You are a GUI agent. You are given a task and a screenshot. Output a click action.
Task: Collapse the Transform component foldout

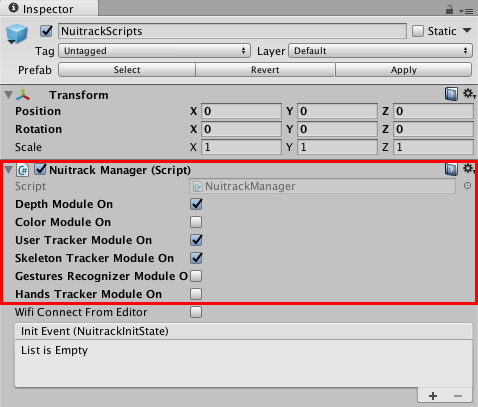tap(8, 95)
